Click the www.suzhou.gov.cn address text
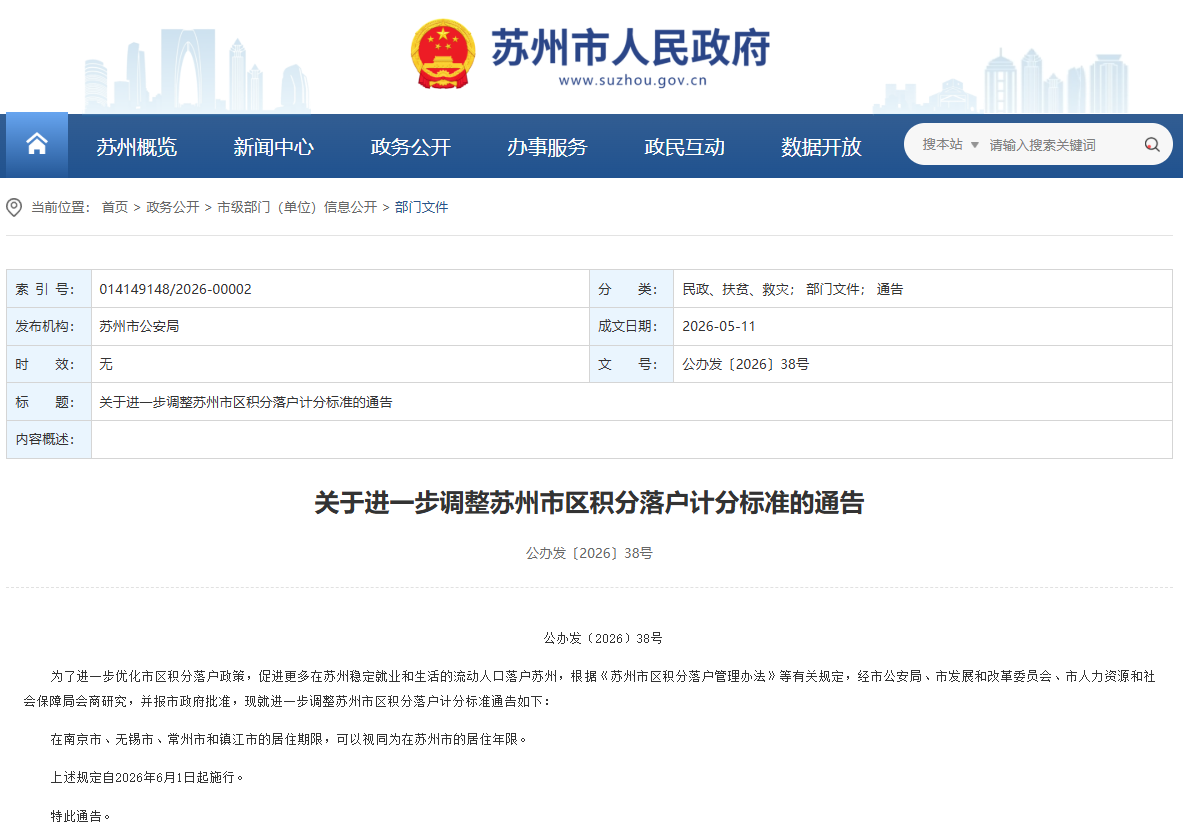Viewport: 1183px width, 834px height. [x=632, y=80]
